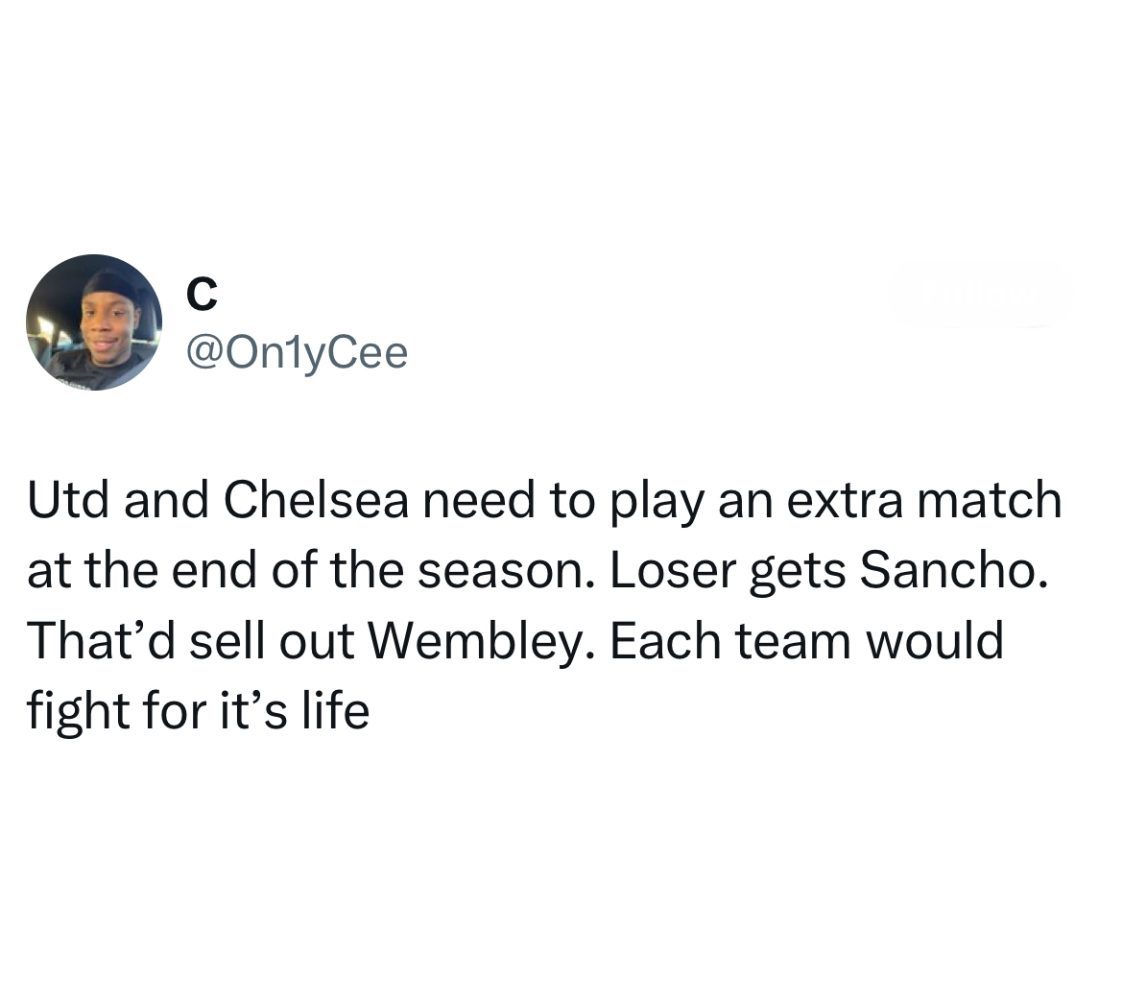Click the phrase extra match
This screenshot has width=1123, height=1000.
point(924,500)
